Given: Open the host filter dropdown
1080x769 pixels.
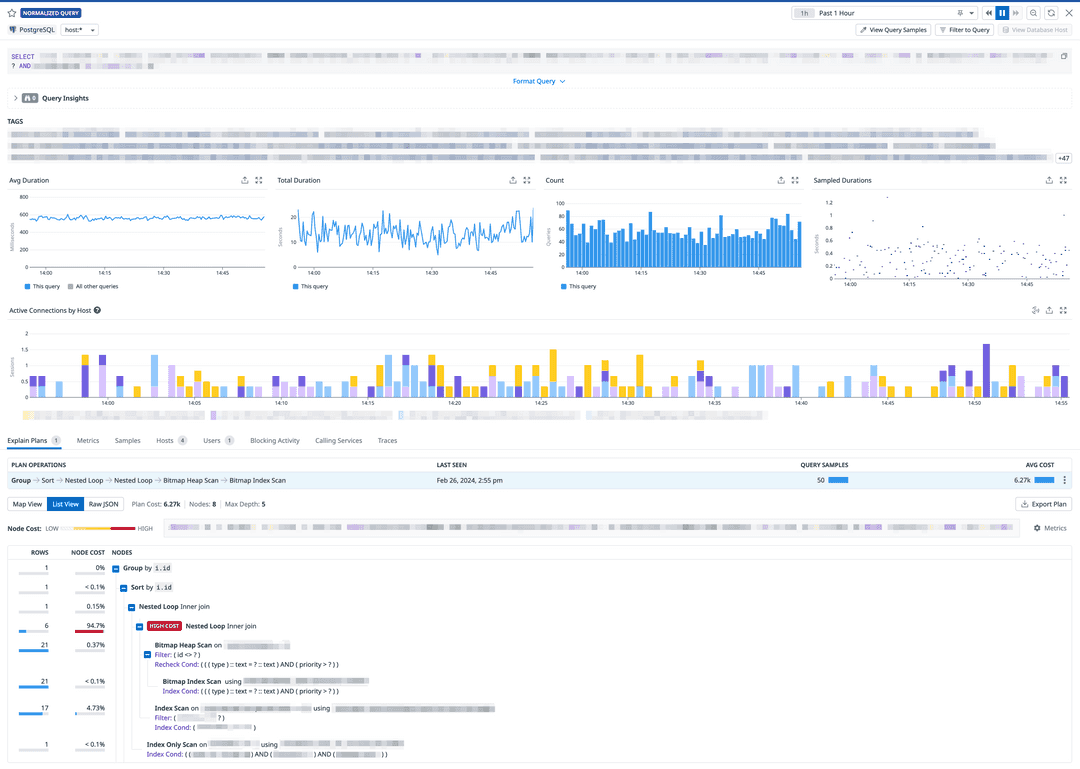Looking at the screenshot, I should [x=80, y=30].
